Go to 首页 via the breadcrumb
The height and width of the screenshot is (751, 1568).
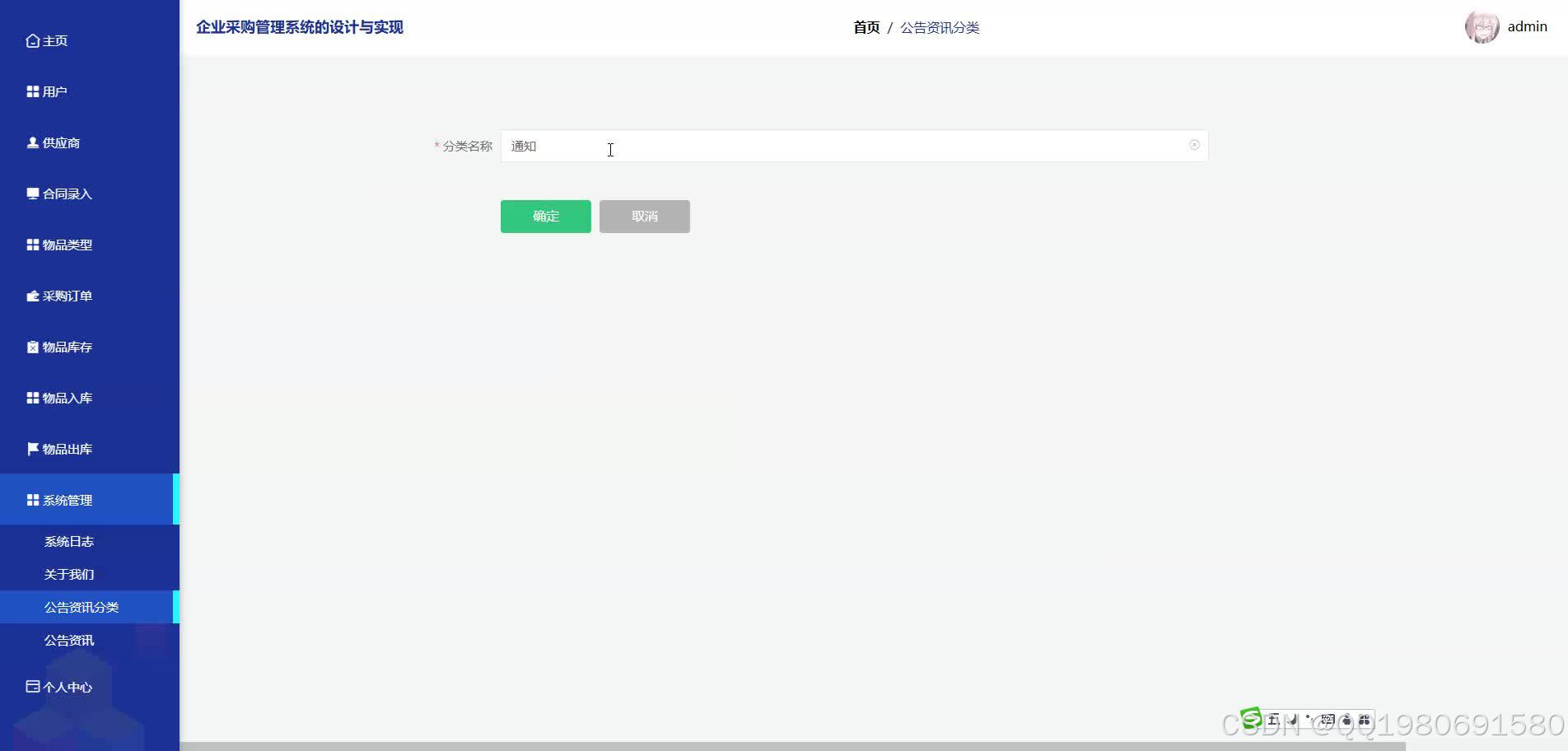point(866,27)
